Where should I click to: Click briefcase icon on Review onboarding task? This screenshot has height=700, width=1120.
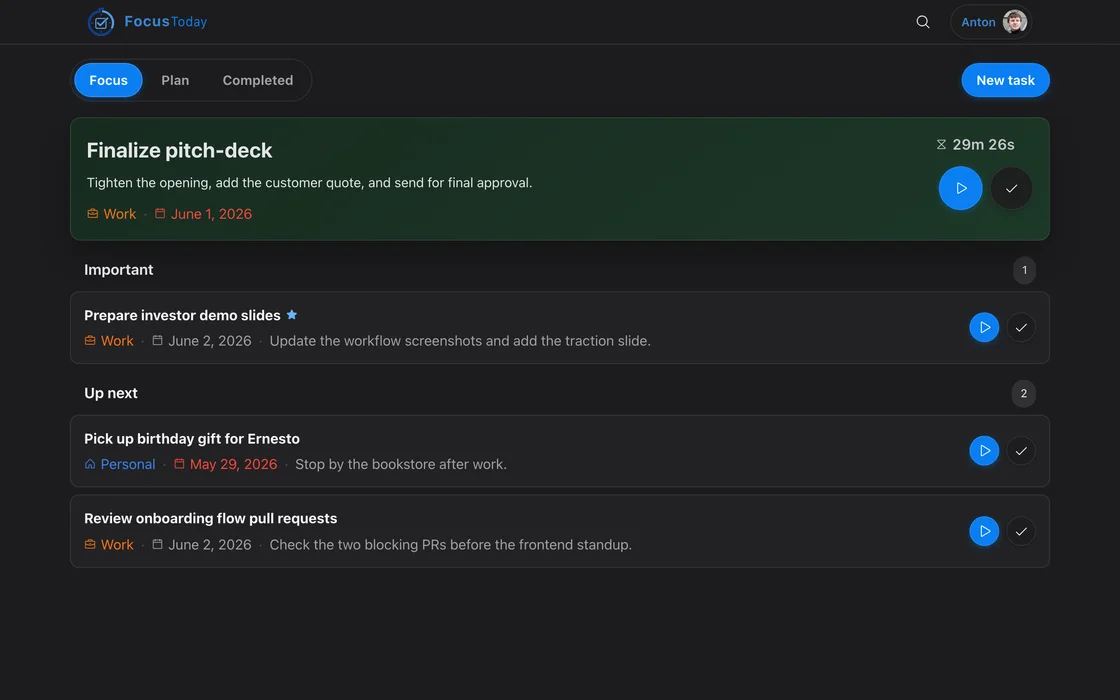coord(90,544)
